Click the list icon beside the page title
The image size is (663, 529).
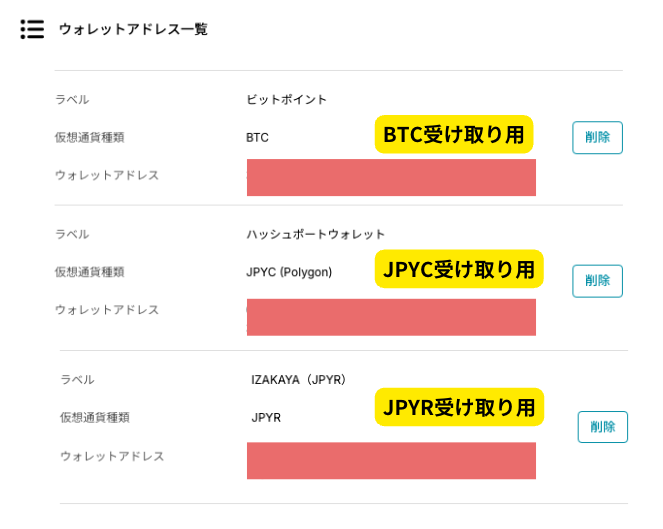point(32,30)
